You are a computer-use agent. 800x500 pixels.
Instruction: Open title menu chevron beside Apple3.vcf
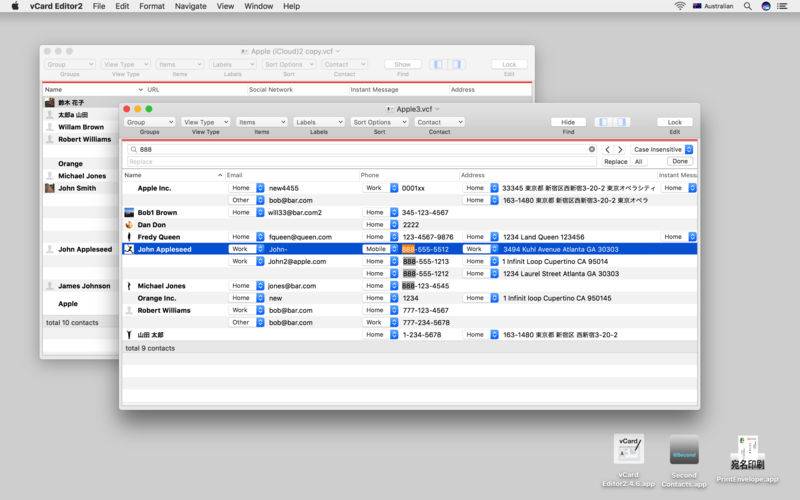click(x=437, y=109)
